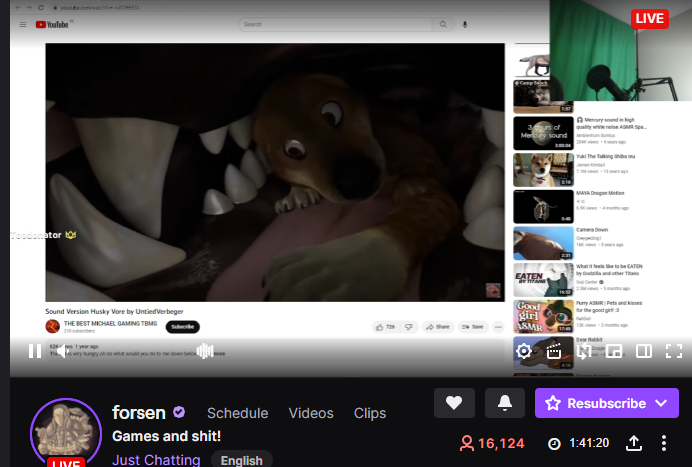This screenshot has height=467, width=692.
Task: Open the three-dot more options menu
Action: click(664, 443)
